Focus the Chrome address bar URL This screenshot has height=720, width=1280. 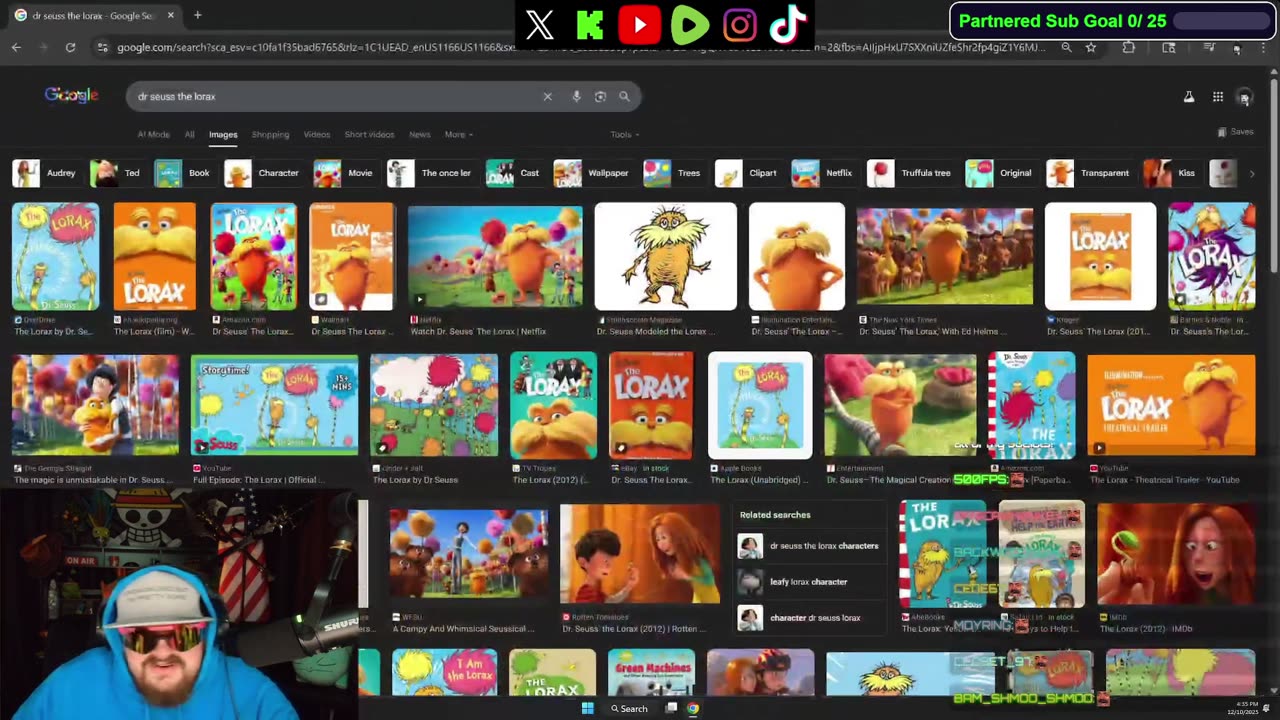pos(581,47)
